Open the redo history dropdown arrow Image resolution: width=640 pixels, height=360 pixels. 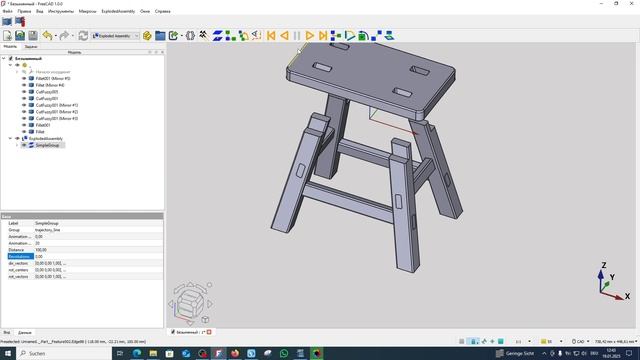pyautogui.click(x=73, y=36)
